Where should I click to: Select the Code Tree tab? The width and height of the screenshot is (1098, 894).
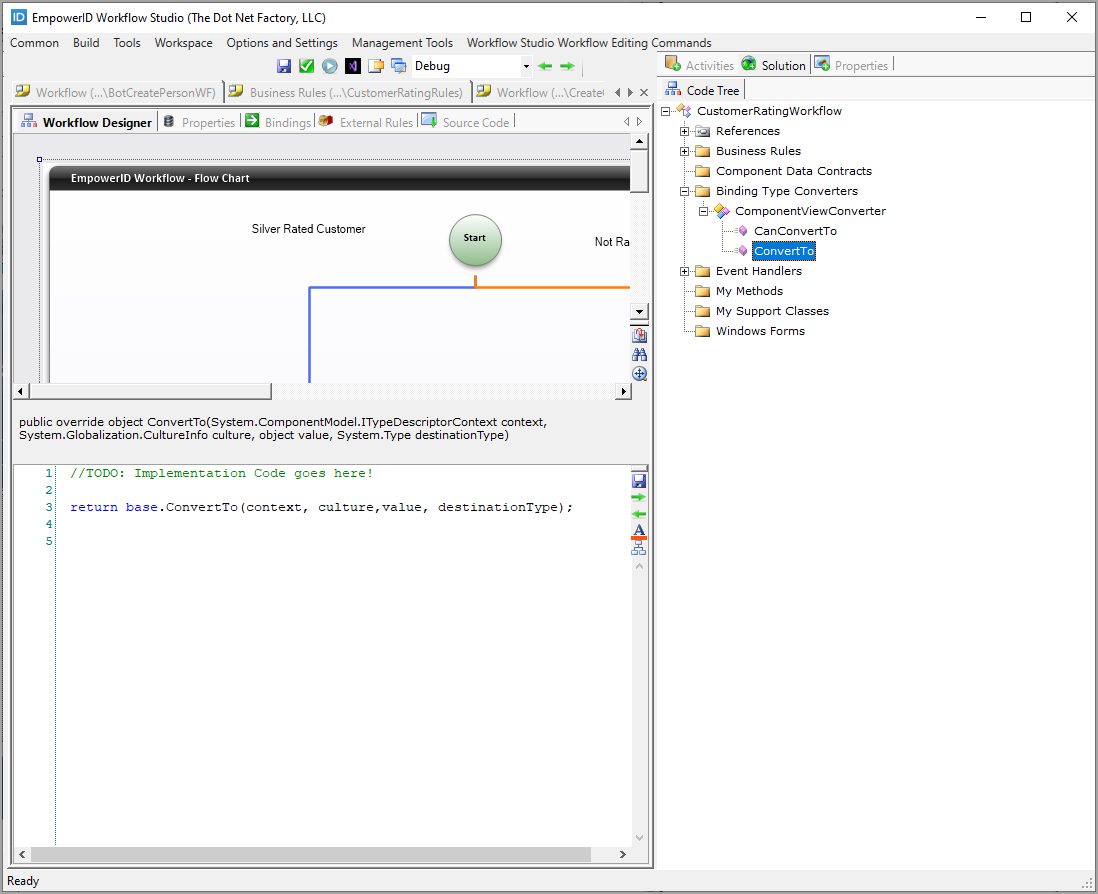click(702, 90)
